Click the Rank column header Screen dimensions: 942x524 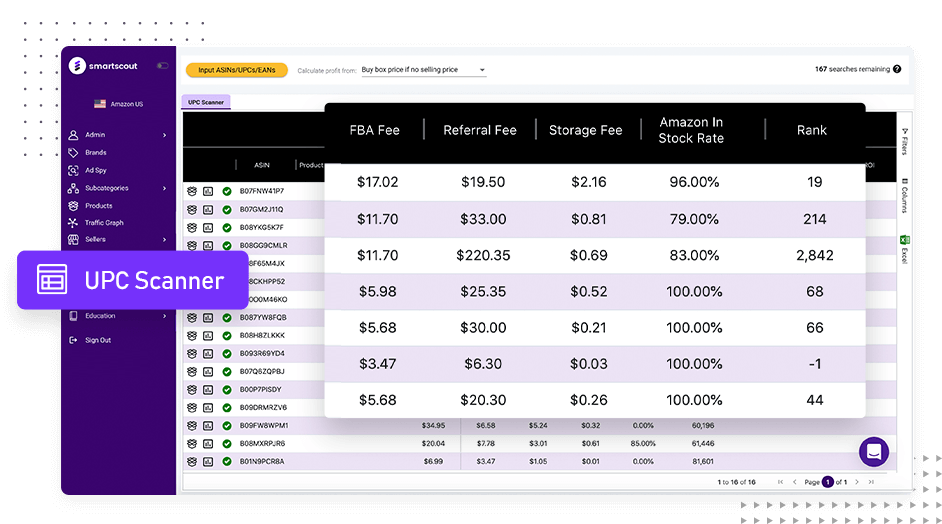(x=812, y=130)
